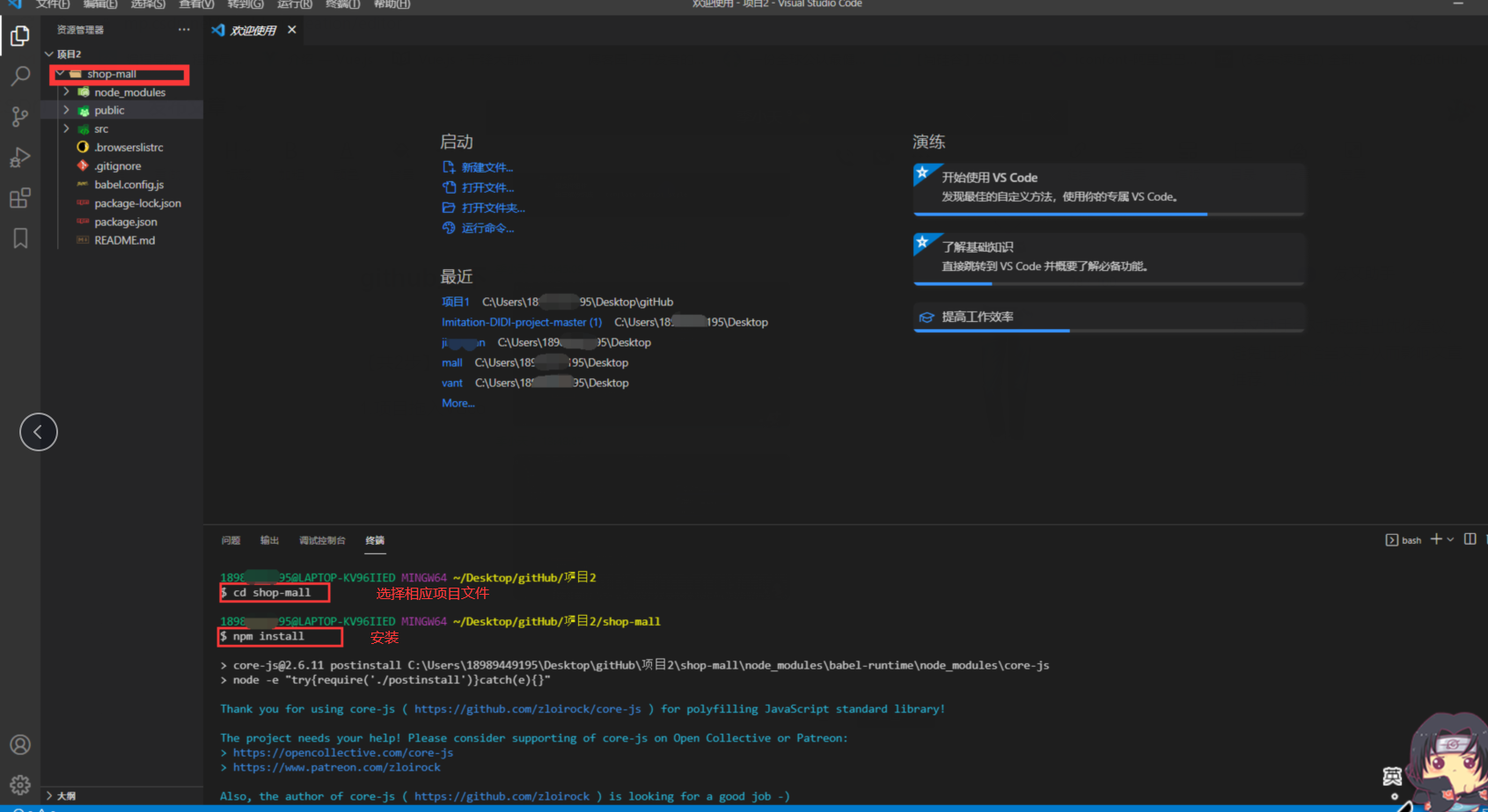Switch to the 调试控制台 panel tab
1488x812 pixels.
point(322,540)
